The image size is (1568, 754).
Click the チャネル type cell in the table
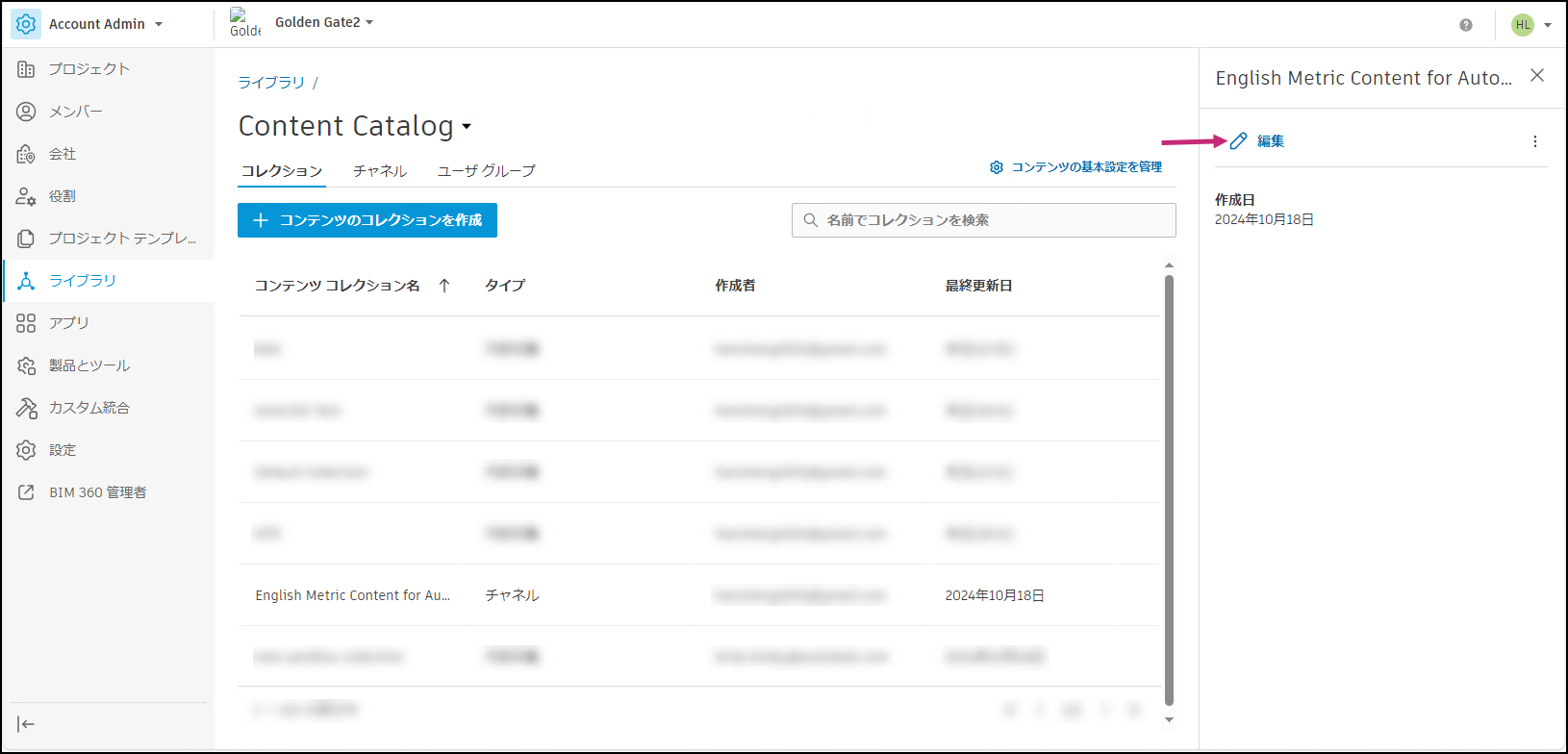coord(512,595)
